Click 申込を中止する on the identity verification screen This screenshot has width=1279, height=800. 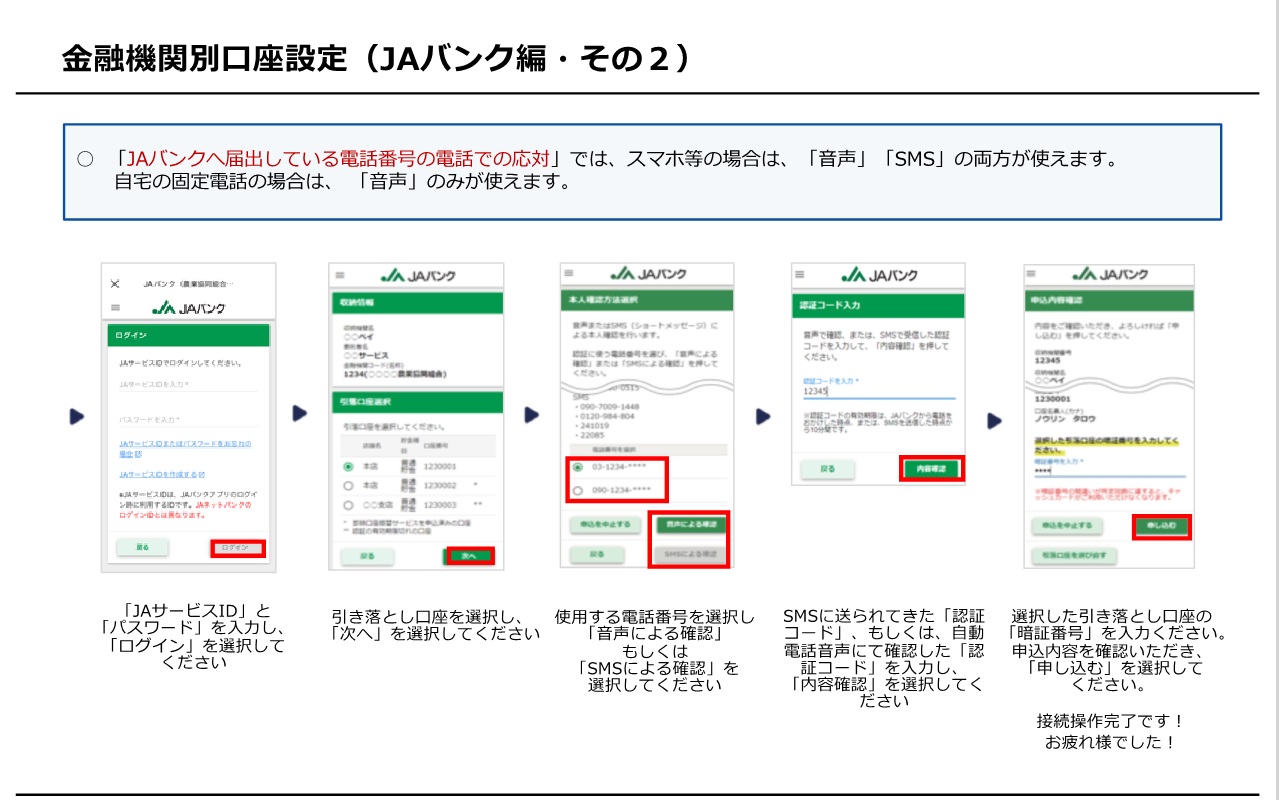point(603,524)
